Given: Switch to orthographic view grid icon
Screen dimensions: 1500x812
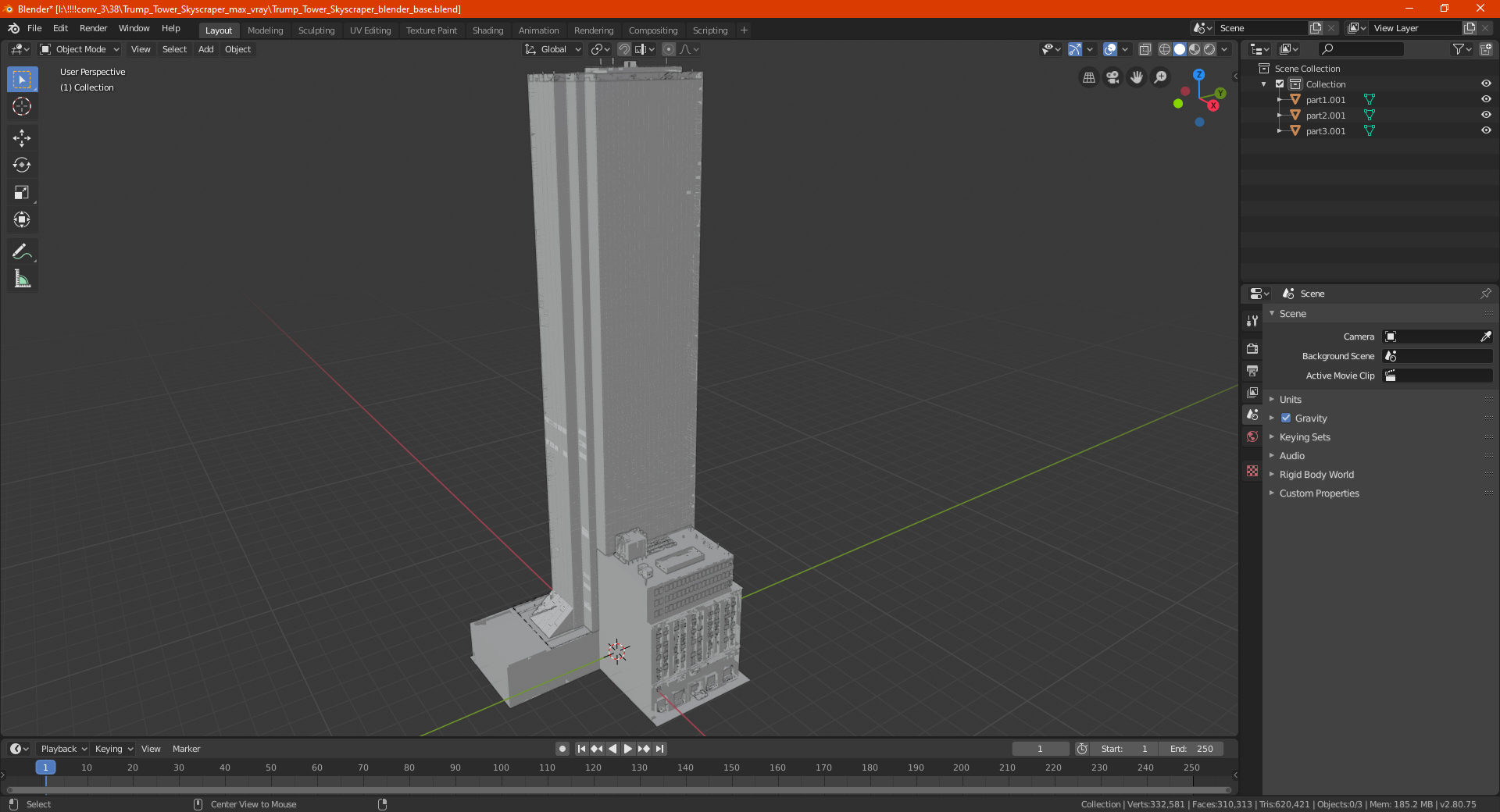Looking at the screenshot, I should coord(1088,77).
